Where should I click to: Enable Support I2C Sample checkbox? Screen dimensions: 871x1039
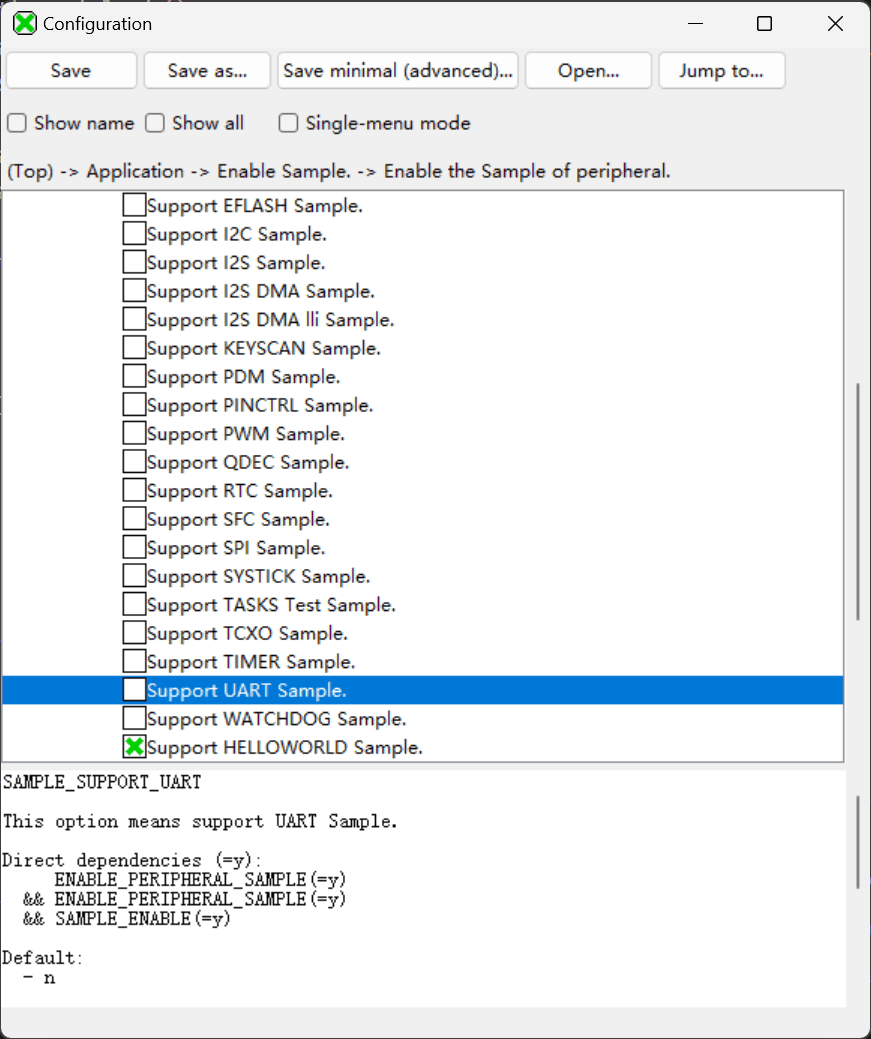[x=134, y=234]
